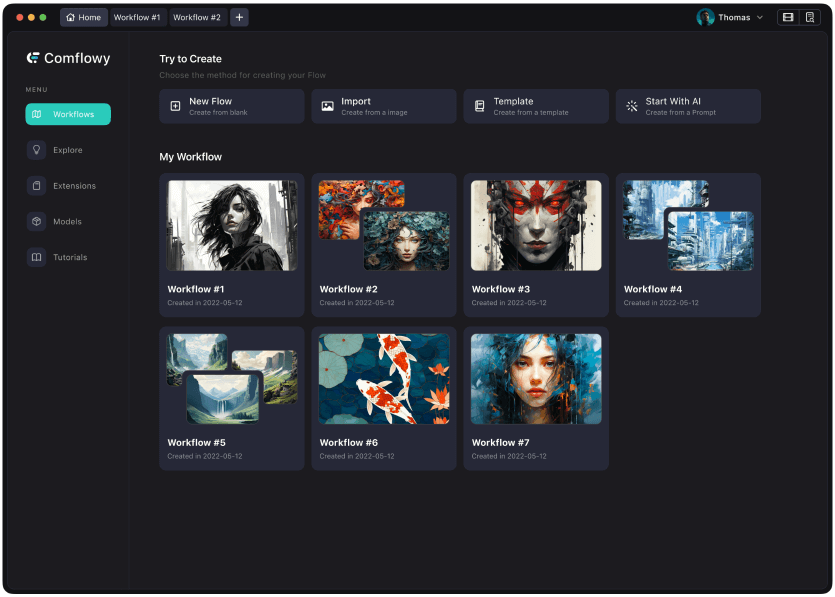The image size is (835, 597).
Task: Click the Import image icon
Action: pyautogui.click(x=327, y=106)
